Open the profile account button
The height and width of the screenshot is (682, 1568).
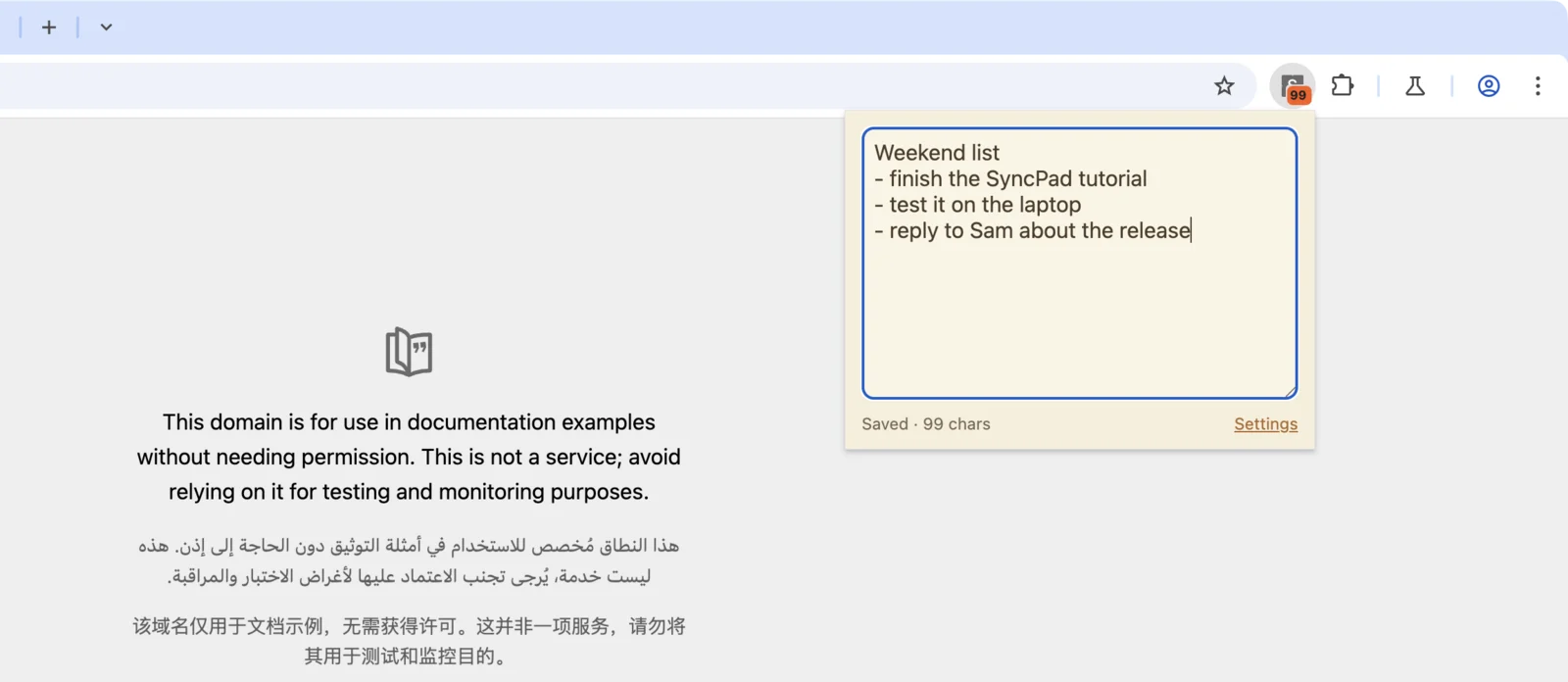[1489, 86]
